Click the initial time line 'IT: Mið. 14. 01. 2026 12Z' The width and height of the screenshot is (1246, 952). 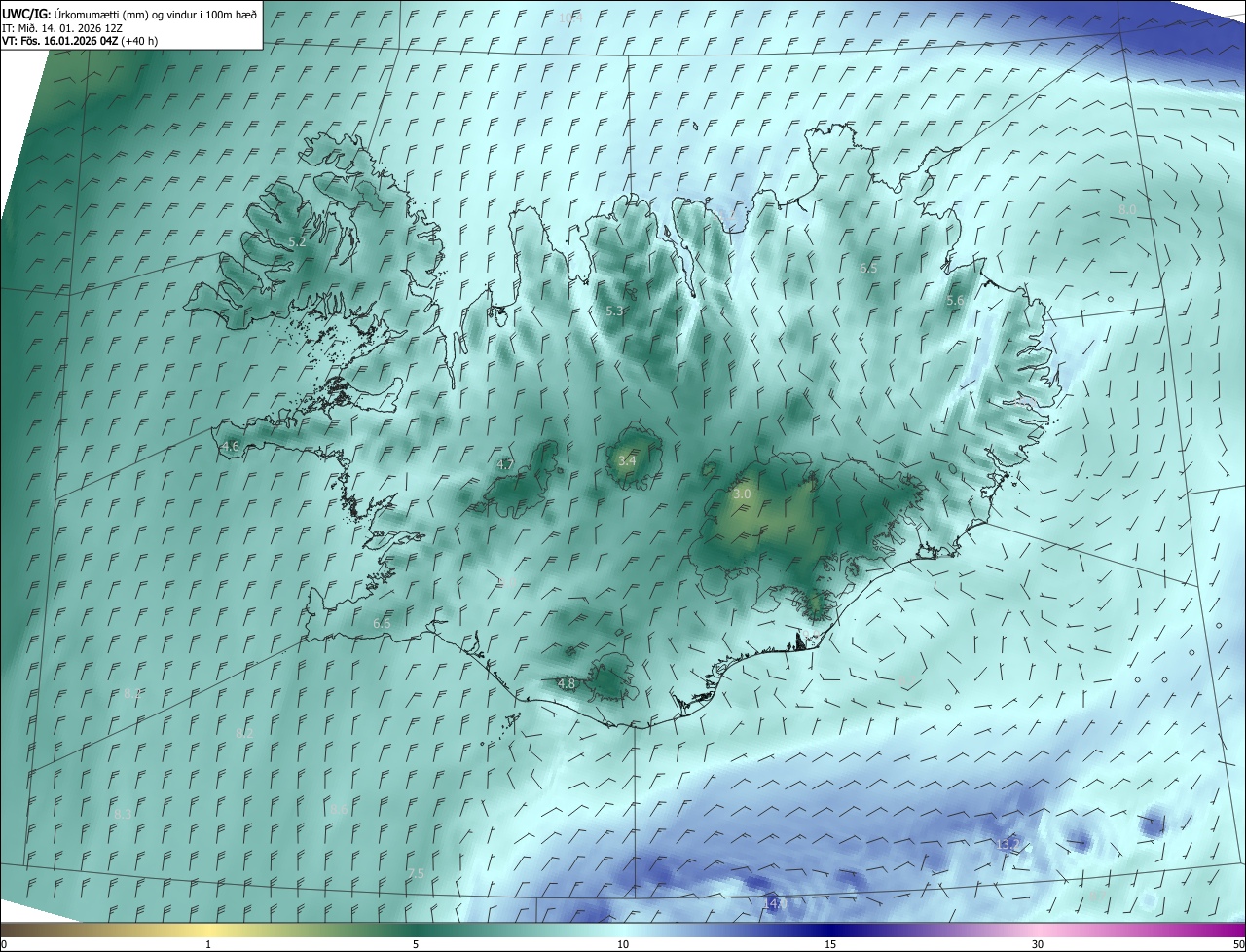point(61,28)
